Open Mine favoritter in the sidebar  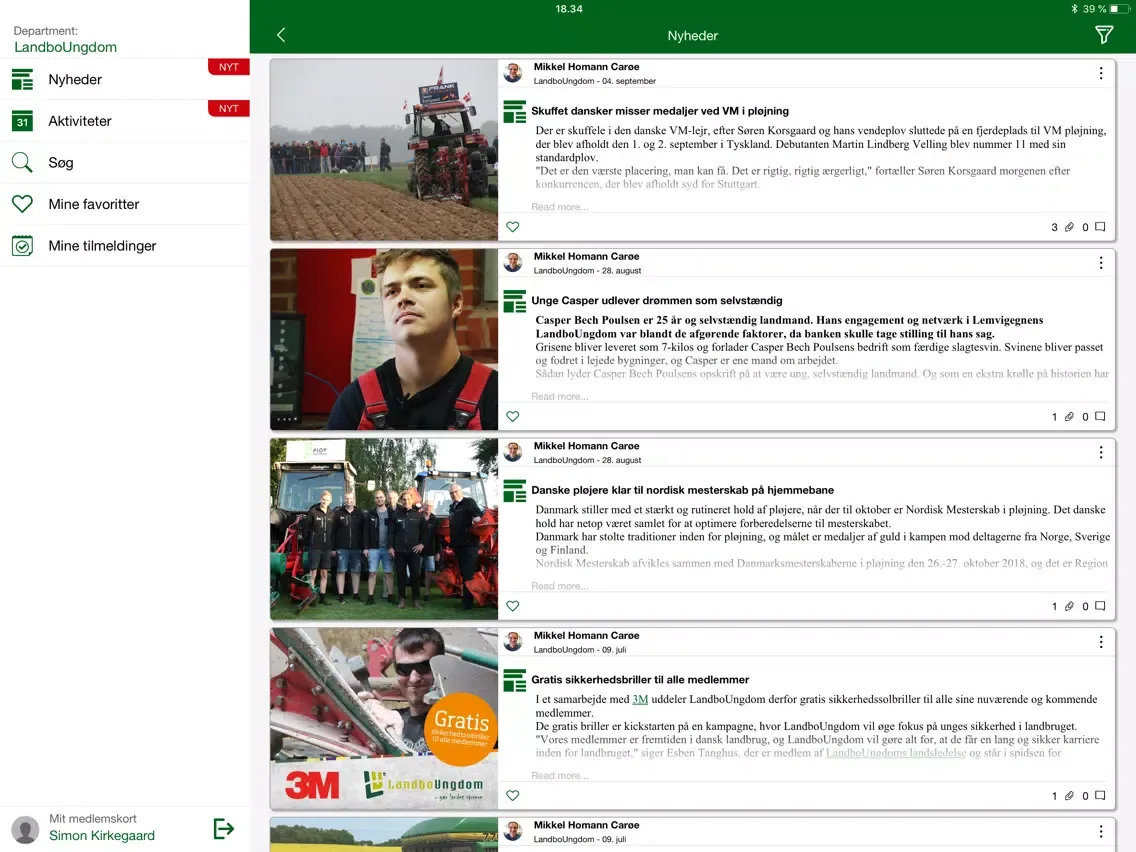point(125,204)
